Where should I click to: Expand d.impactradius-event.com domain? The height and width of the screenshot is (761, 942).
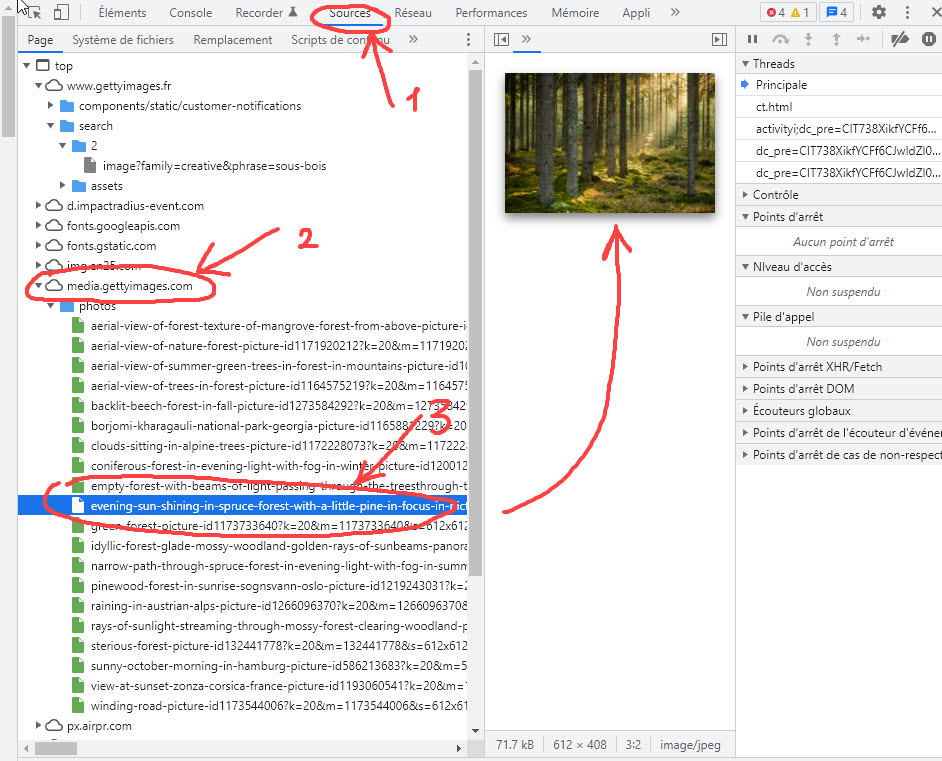pos(38,205)
